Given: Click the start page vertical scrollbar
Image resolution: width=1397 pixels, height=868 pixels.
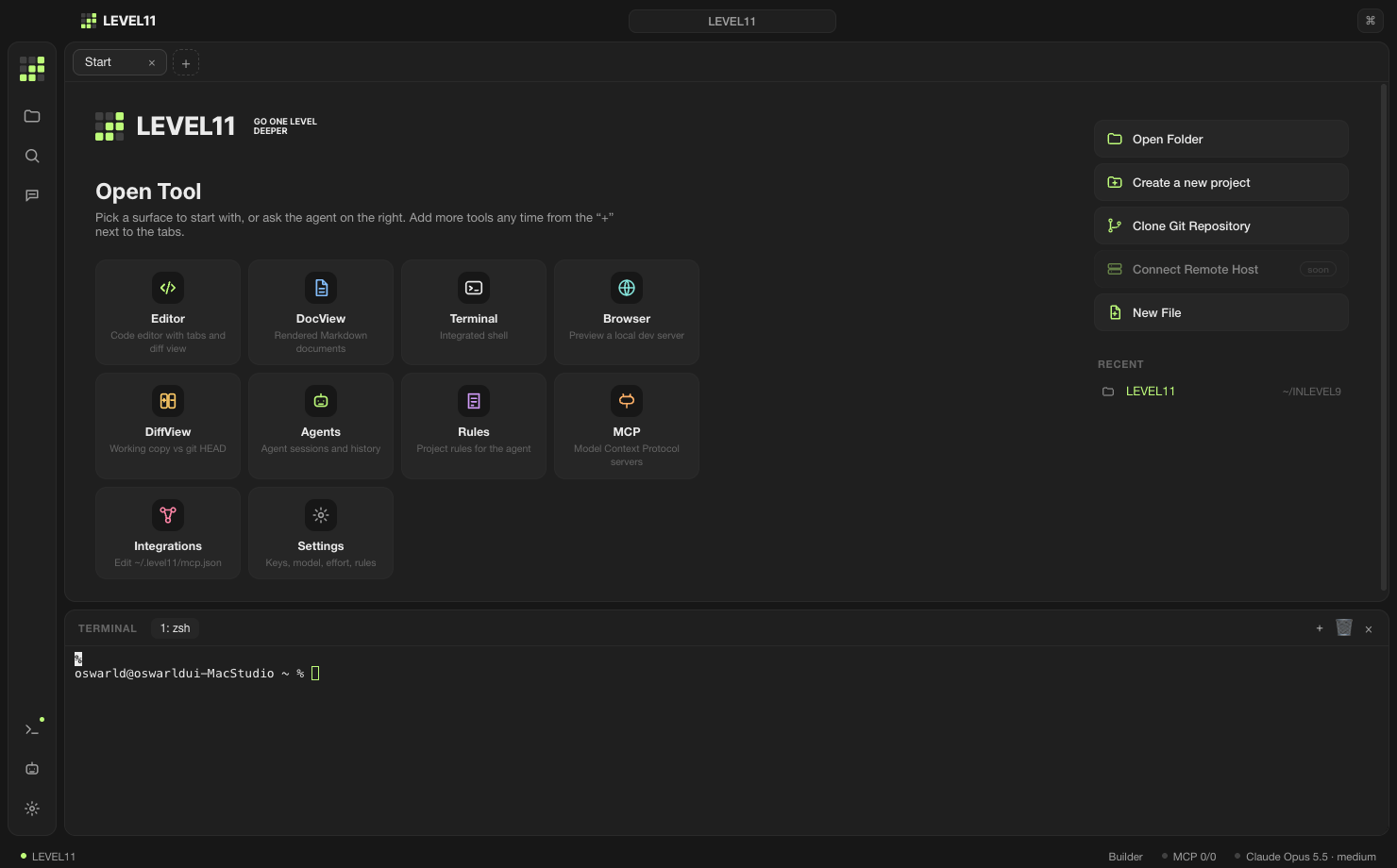Looking at the screenshot, I should (x=1384, y=337).
